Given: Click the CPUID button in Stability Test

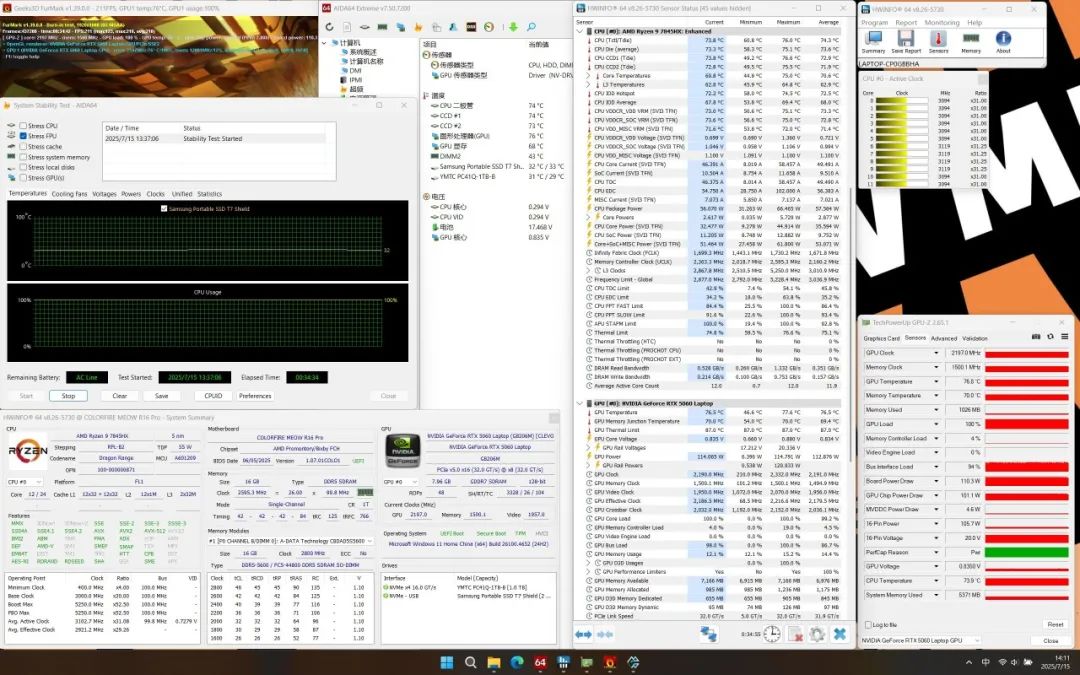Looking at the screenshot, I should tap(214, 396).
